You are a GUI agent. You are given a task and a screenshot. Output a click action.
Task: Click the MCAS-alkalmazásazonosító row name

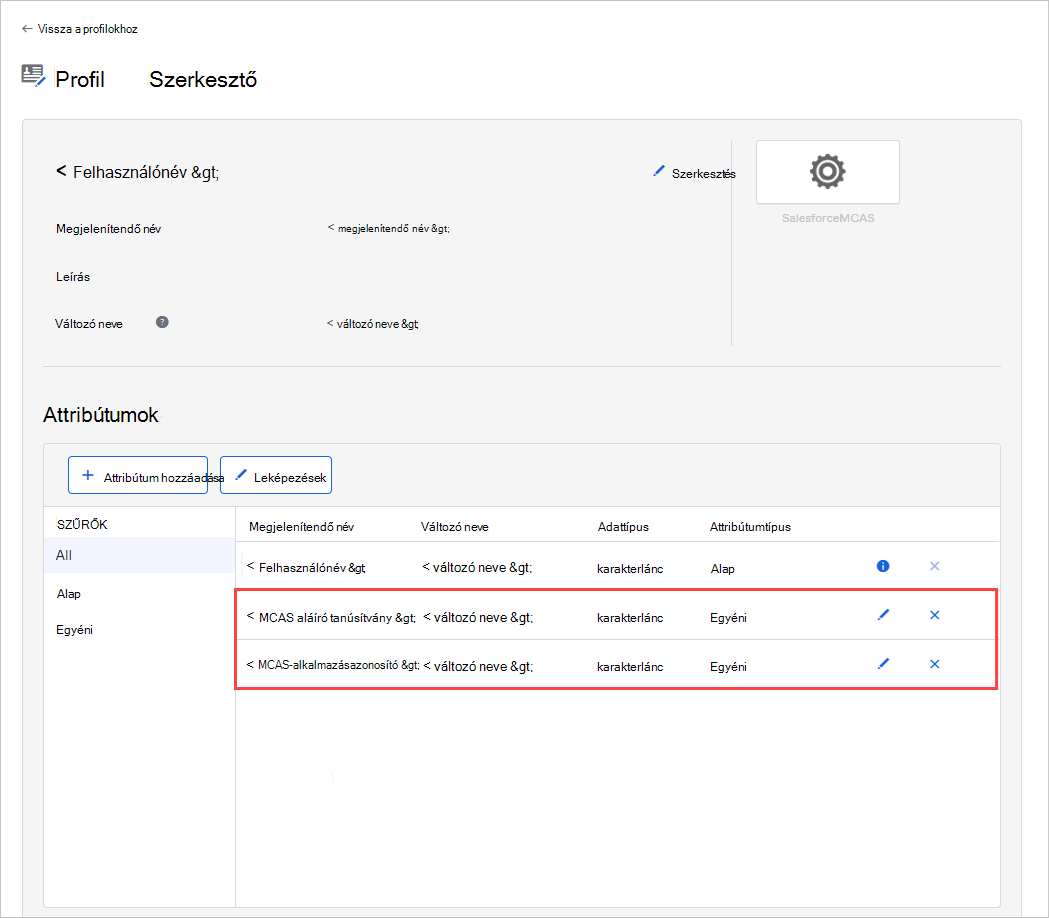[332, 664]
